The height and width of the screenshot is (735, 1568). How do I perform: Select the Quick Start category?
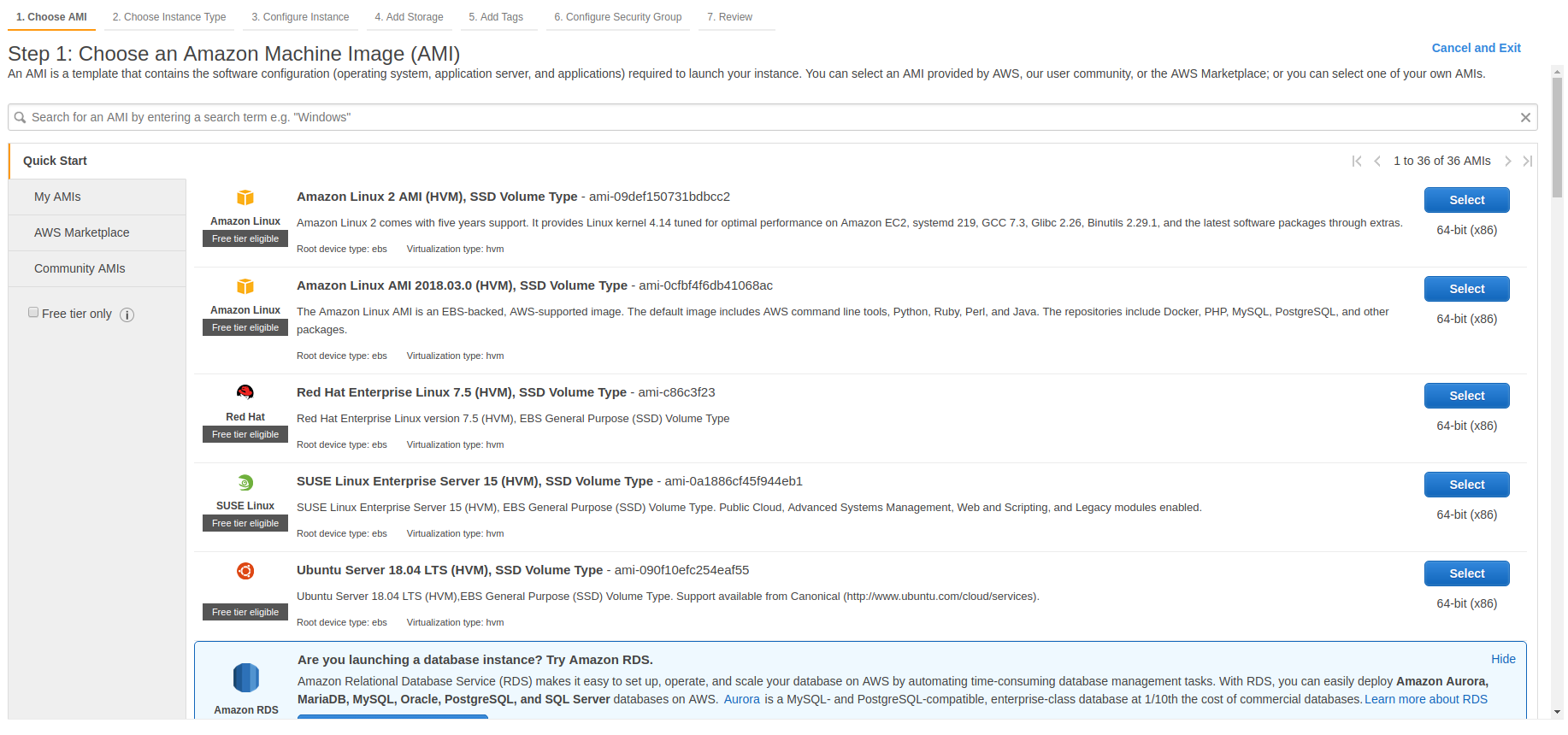coord(97,161)
